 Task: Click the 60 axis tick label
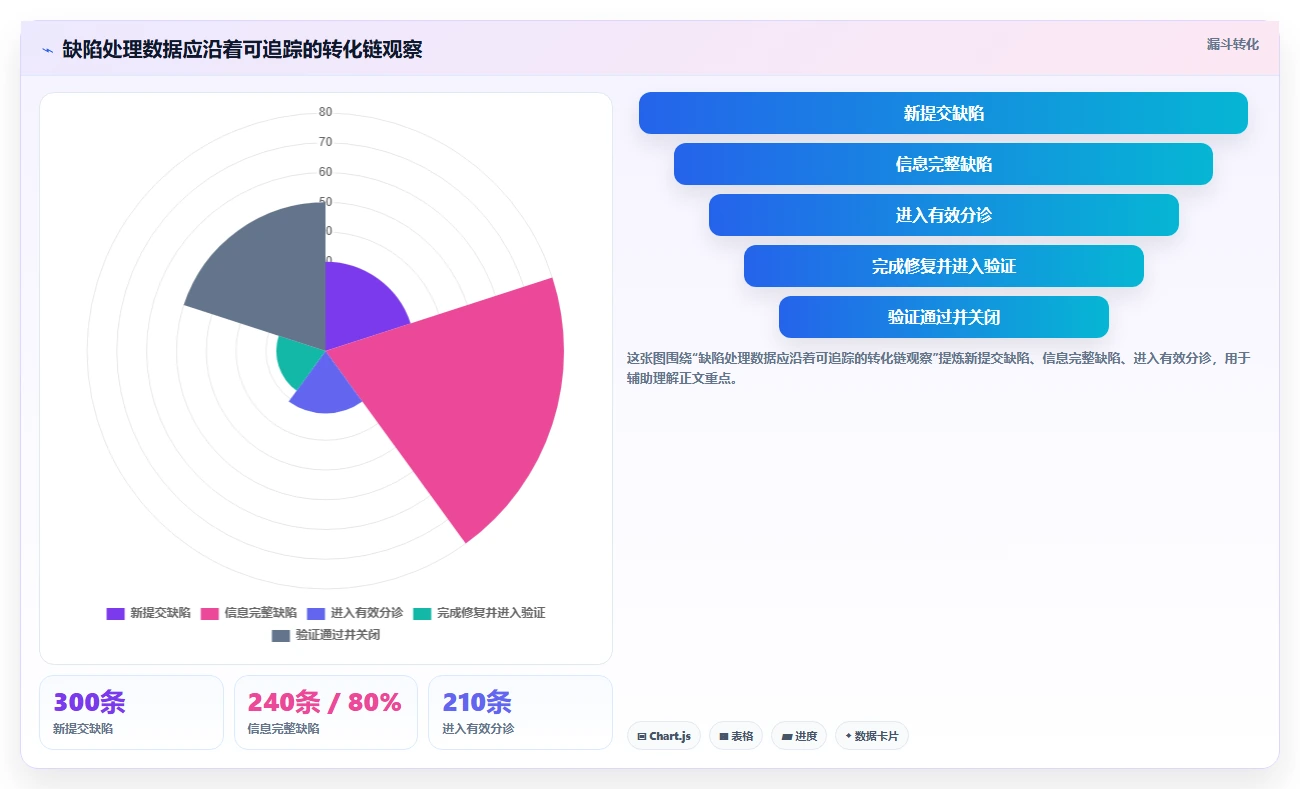point(326,172)
